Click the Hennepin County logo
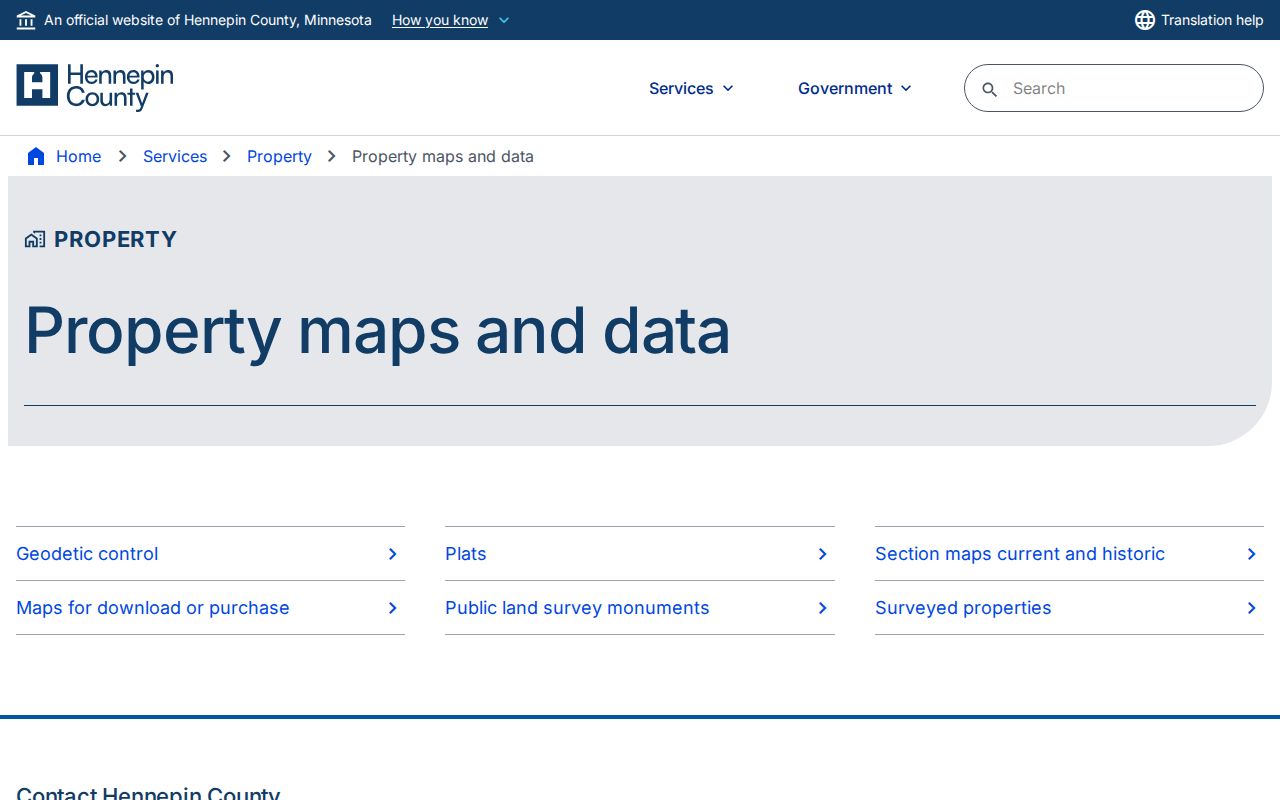The image size is (1280, 800). pos(95,87)
